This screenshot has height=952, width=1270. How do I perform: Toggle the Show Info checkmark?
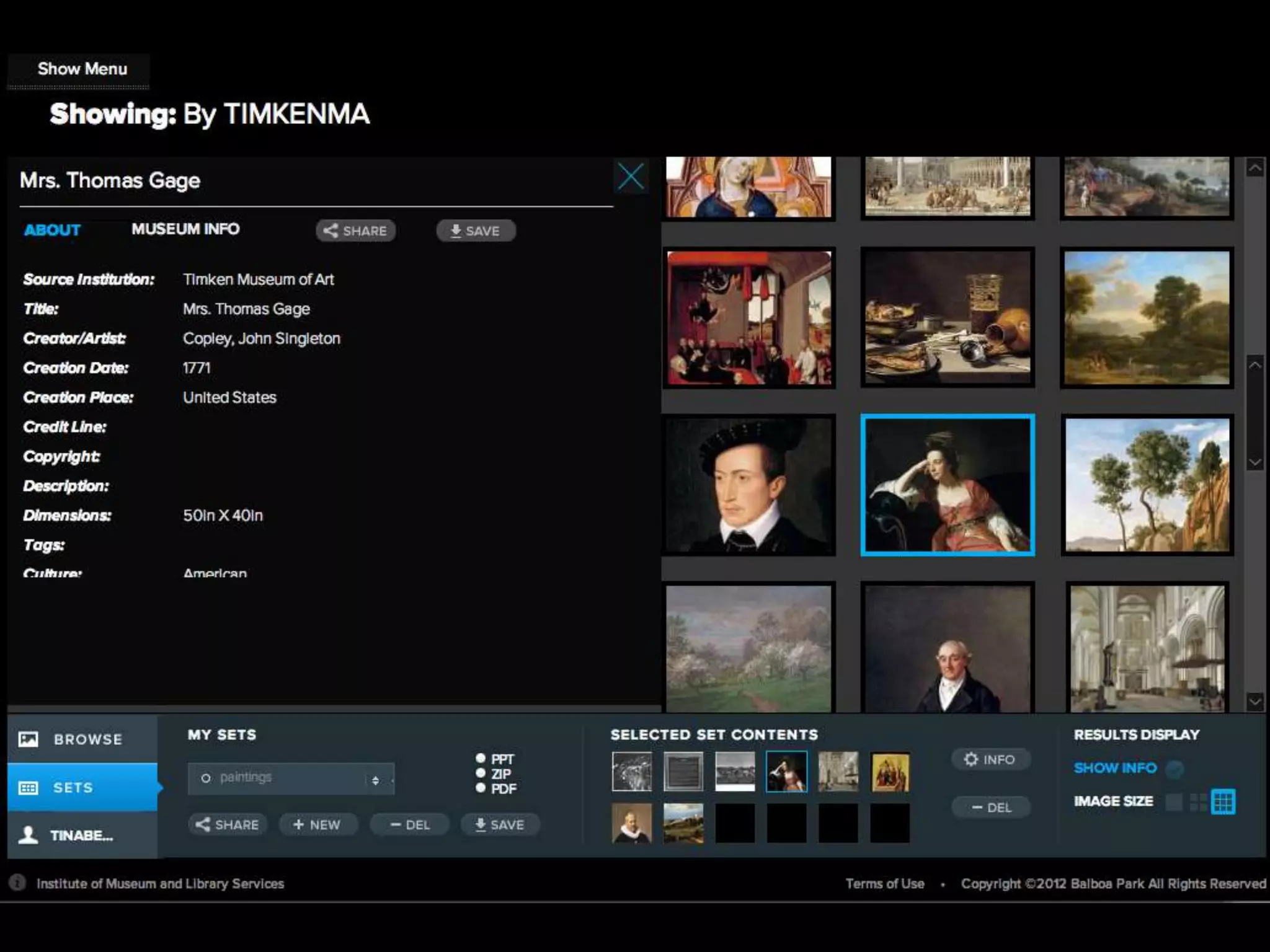[1174, 769]
